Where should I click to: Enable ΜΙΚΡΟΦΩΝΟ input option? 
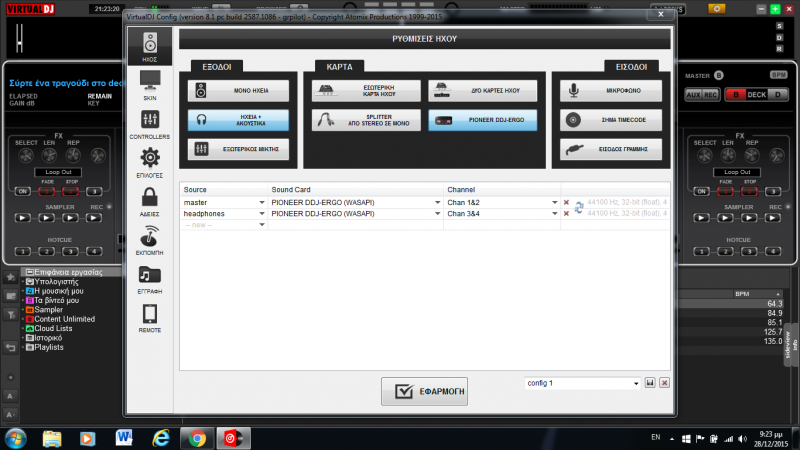coord(611,91)
